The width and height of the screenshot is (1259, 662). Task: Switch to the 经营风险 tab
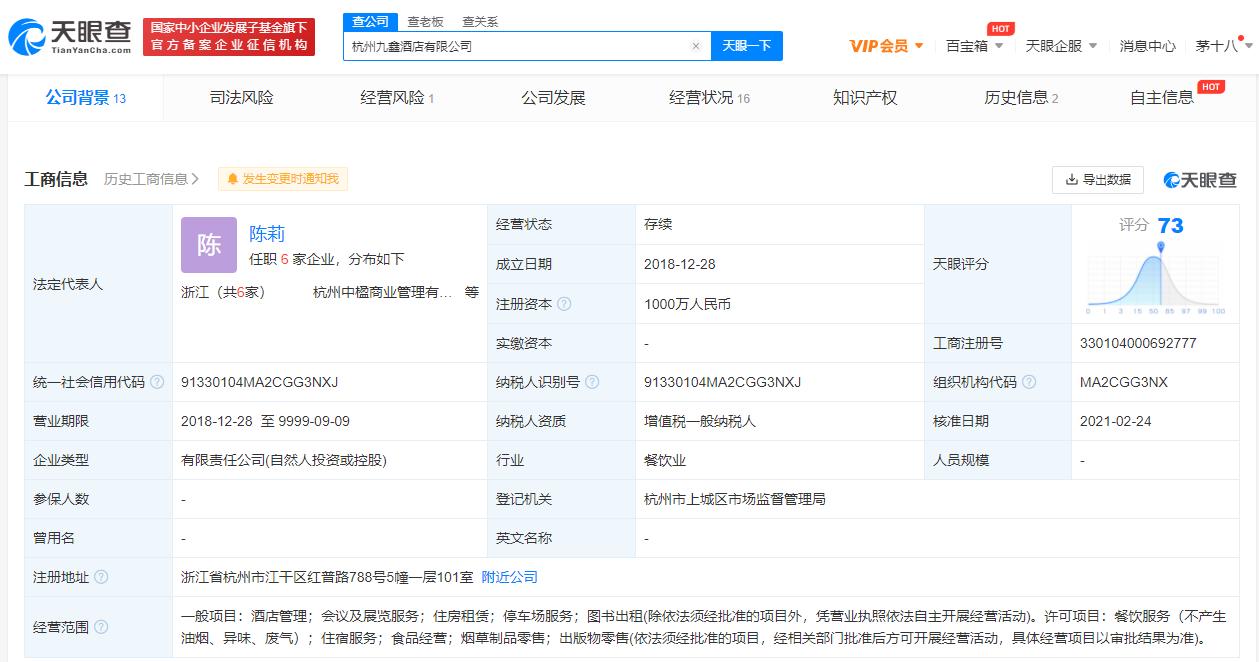pos(397,98)
